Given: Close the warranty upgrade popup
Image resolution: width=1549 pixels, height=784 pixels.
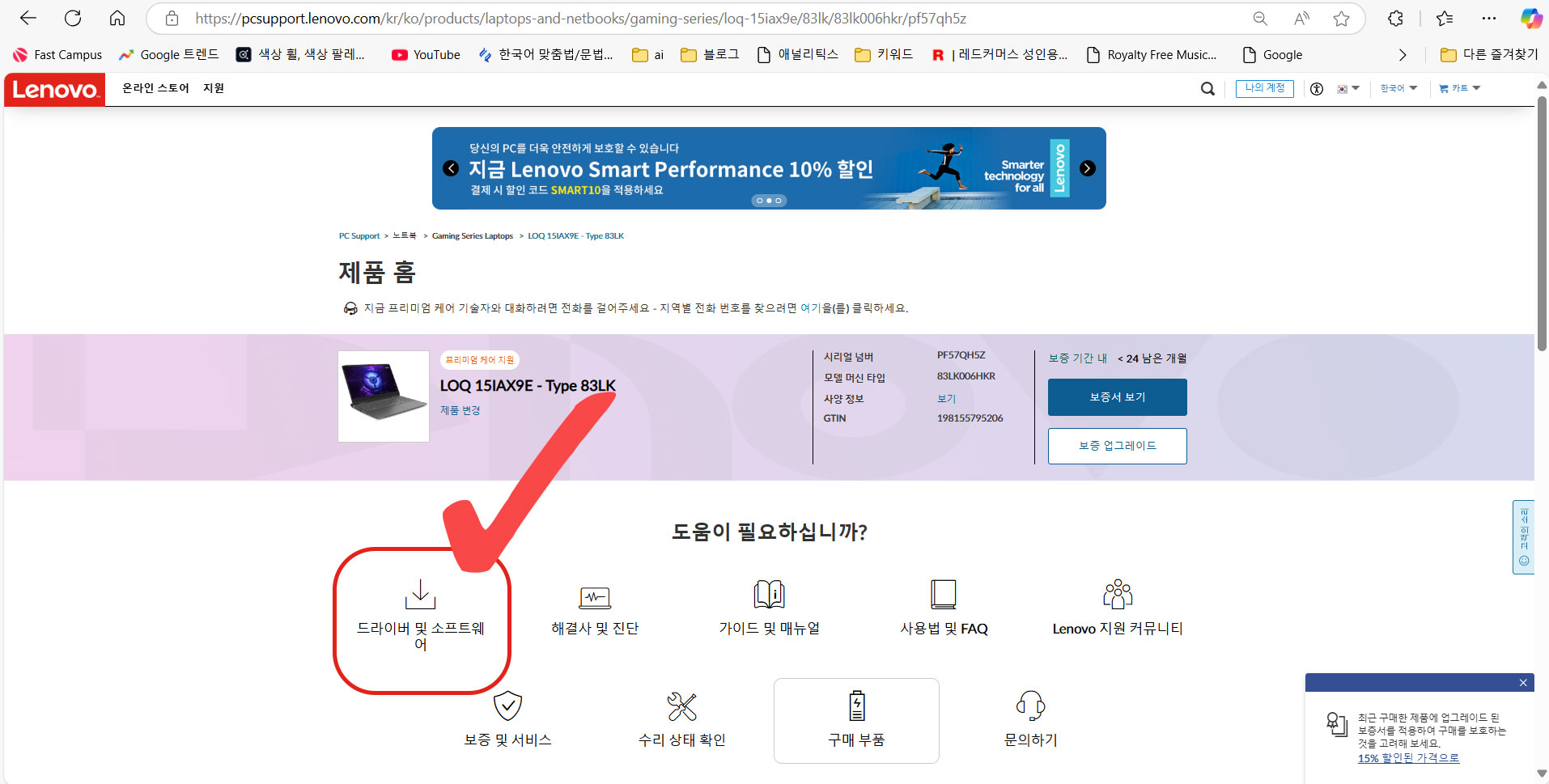Looking at the screenshot, I should pos(1523,683).
